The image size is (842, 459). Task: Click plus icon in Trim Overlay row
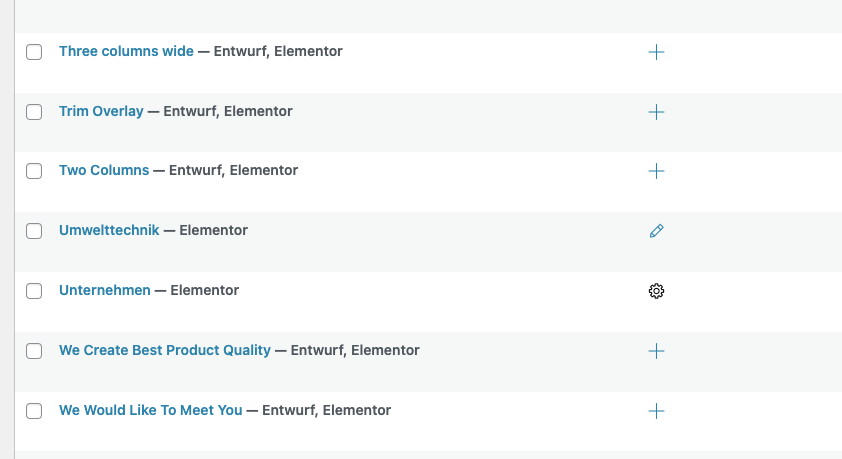[x=656, y=112]
